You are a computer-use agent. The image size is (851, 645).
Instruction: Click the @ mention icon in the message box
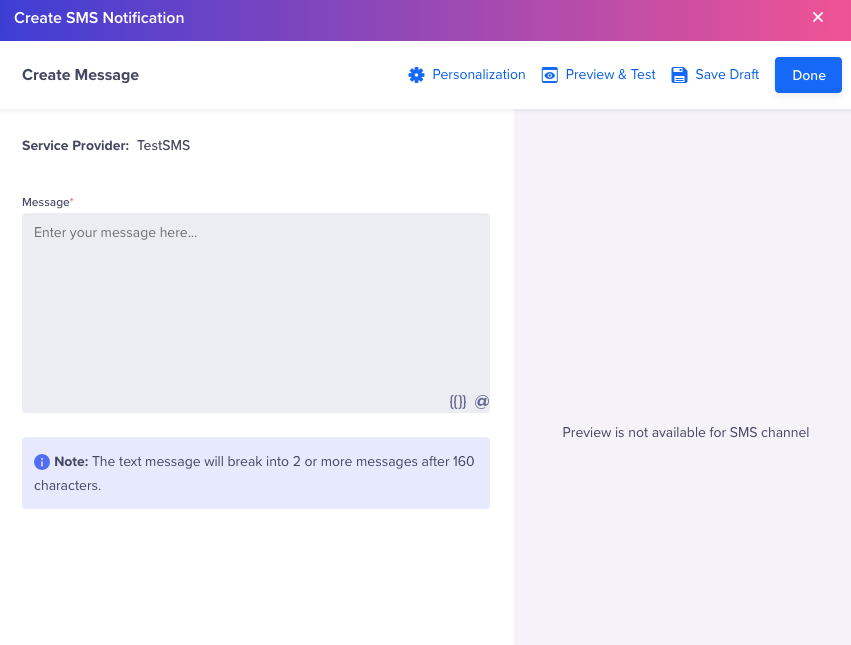482,402
